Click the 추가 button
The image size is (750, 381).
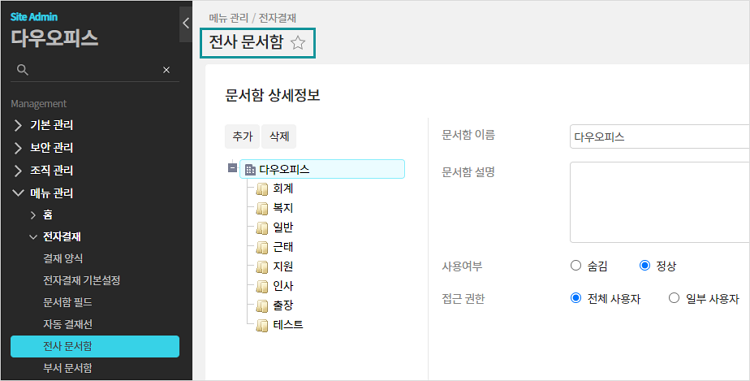[x=242, y=137]
